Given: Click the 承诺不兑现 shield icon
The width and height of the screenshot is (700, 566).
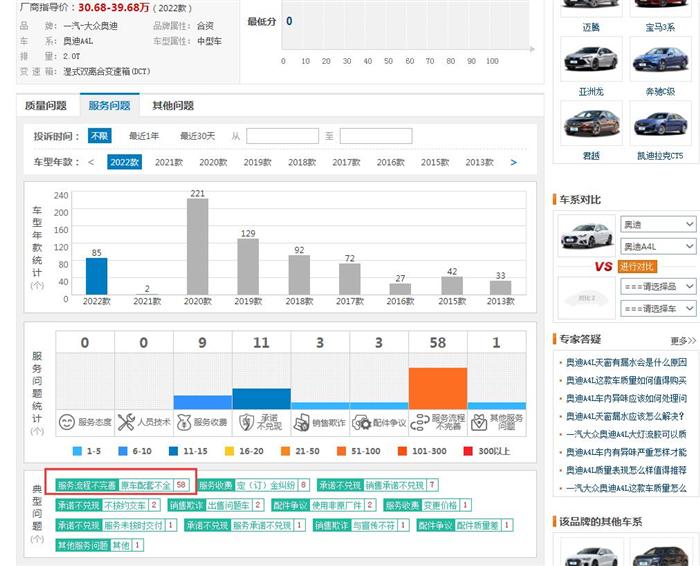Looking at the screenshot, I should pyautogui.click(x=246, y=422).
